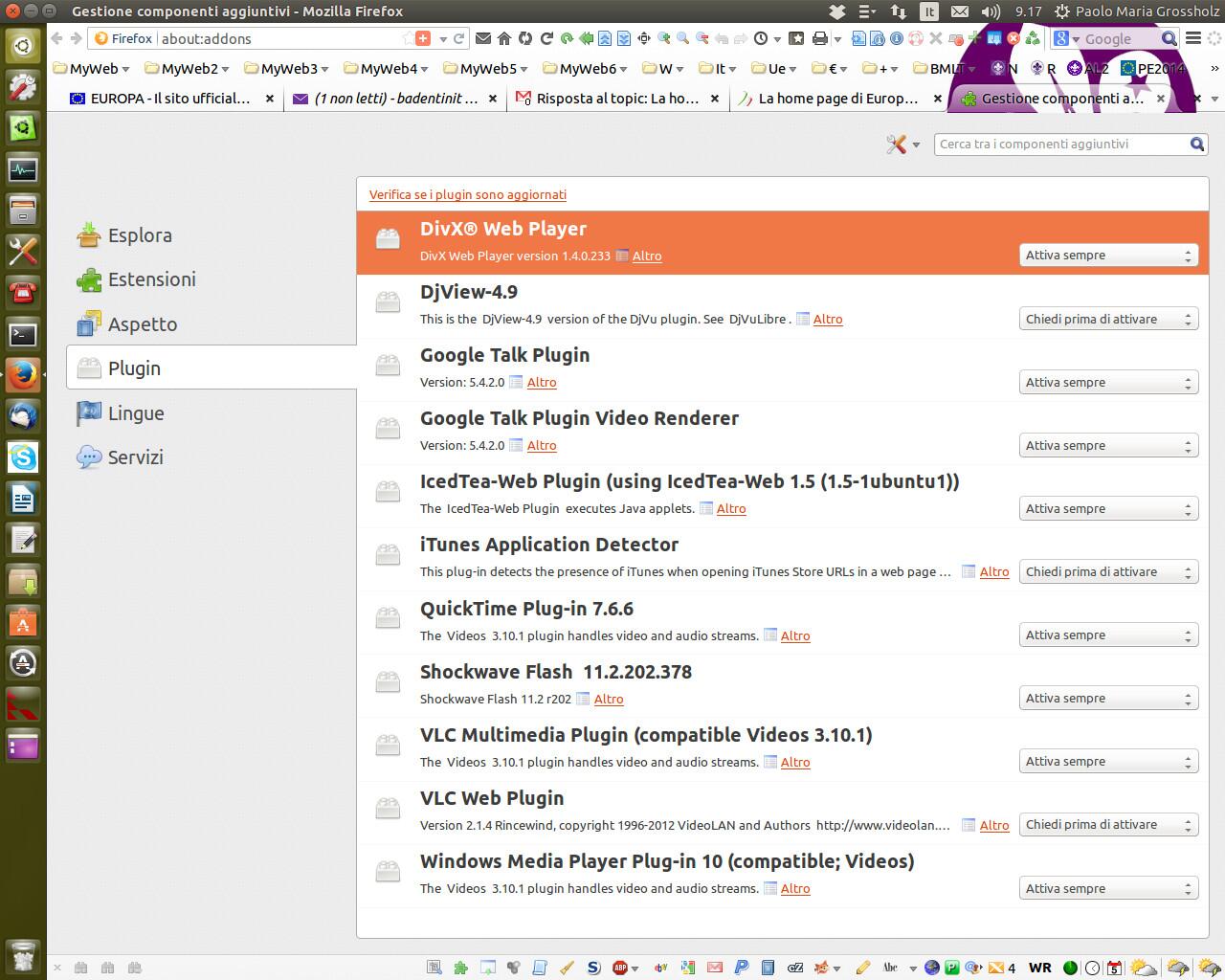Click the mail envelope toolbar icon
Viewport: 1225px width, 980px height.
click(x=483, y=38)
